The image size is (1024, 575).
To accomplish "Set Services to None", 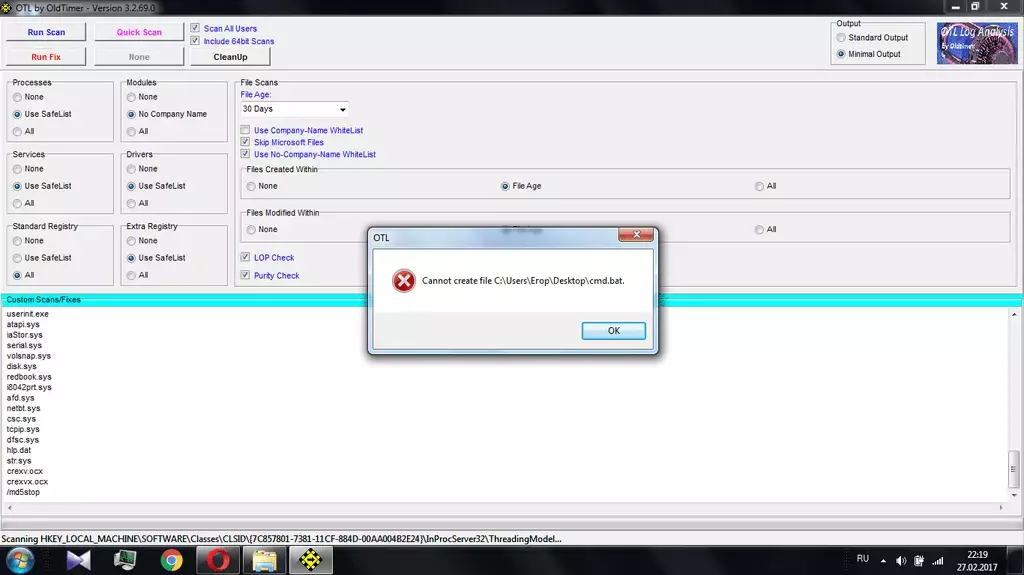I will [17, 169].
